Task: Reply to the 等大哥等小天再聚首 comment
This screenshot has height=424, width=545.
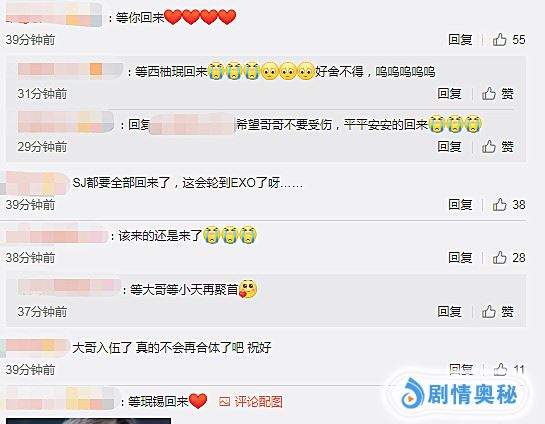Action: click(449, 311)
